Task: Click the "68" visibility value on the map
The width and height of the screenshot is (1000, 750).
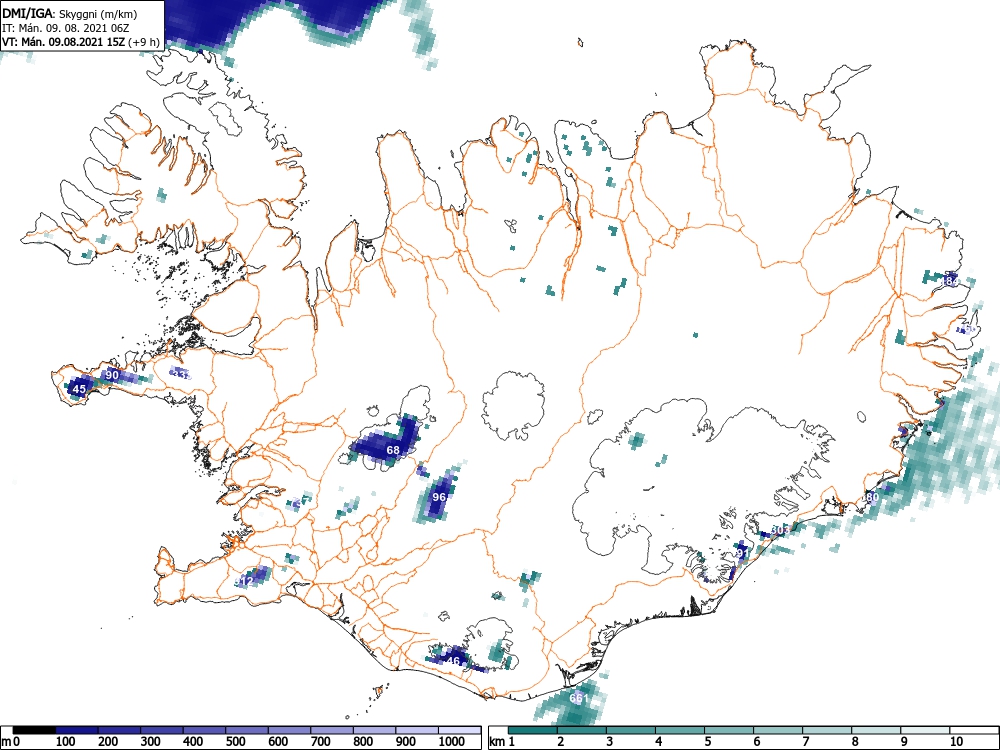Action: click(x=393, y=450)
